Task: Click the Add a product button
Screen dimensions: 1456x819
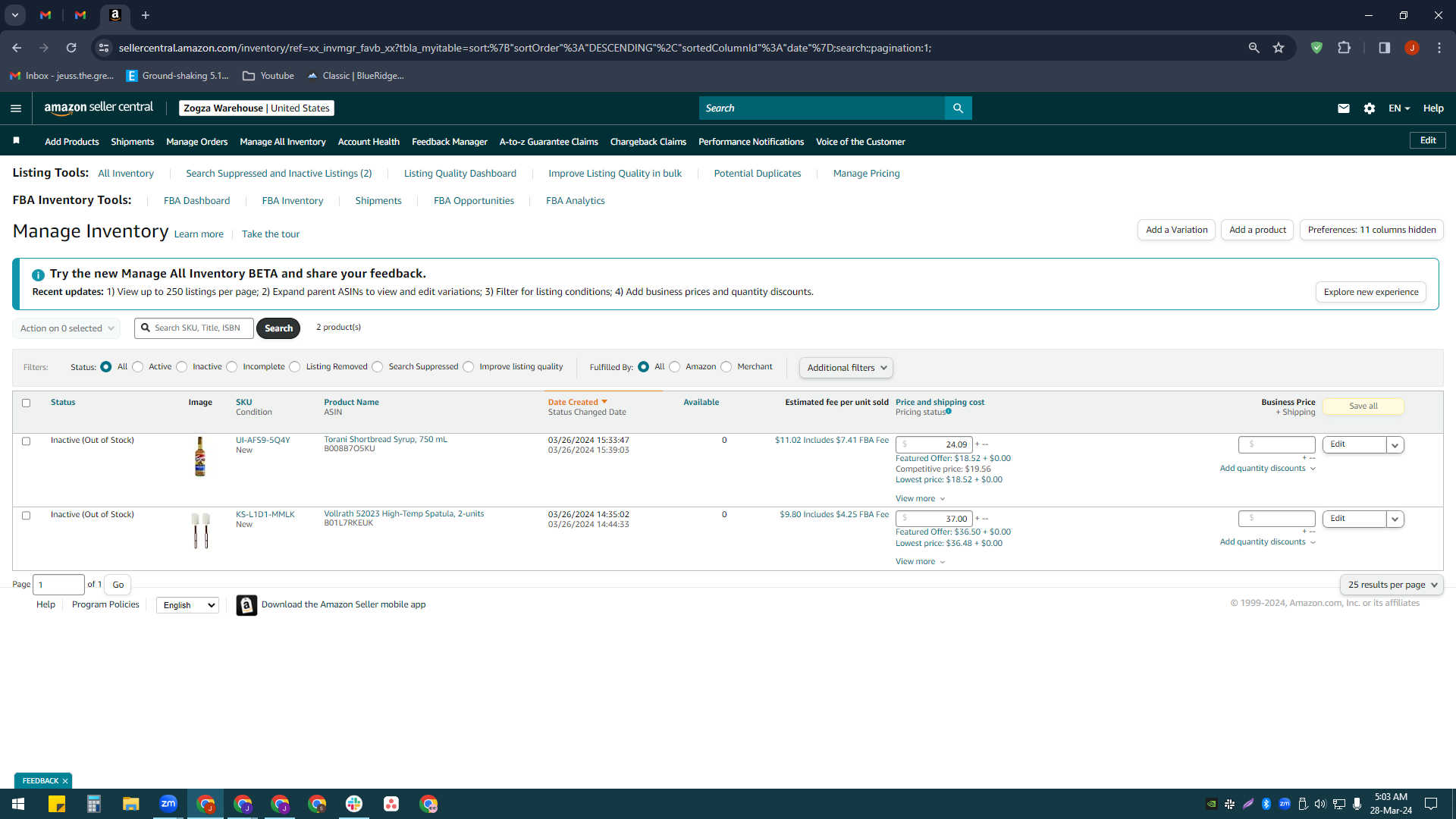Action: (1257, 230)
